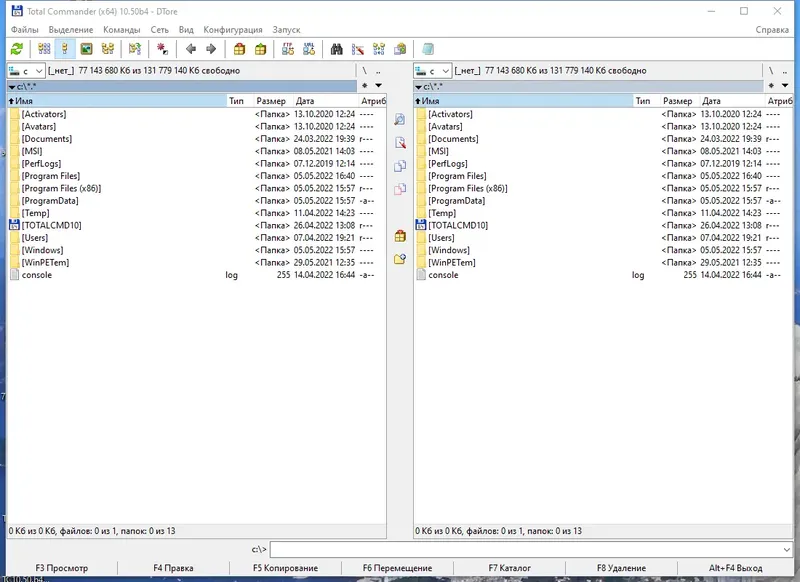
Task: Open the URL new FTP connection icon
Action: pos(309,49)
